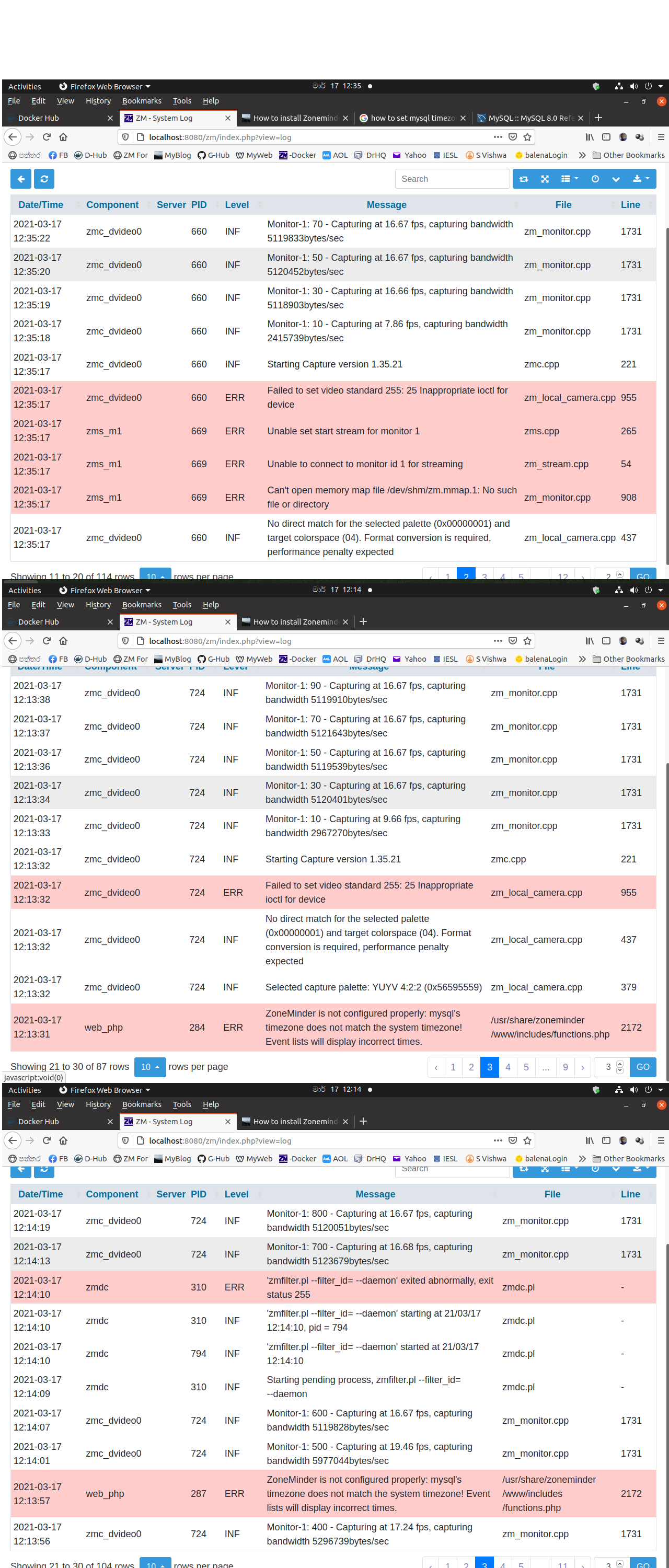Open the columns list dropdown in the 12:35 log toolbar
Image resolution: width=669 pixels, height=1568 pixels.
[x=569, y=179]
